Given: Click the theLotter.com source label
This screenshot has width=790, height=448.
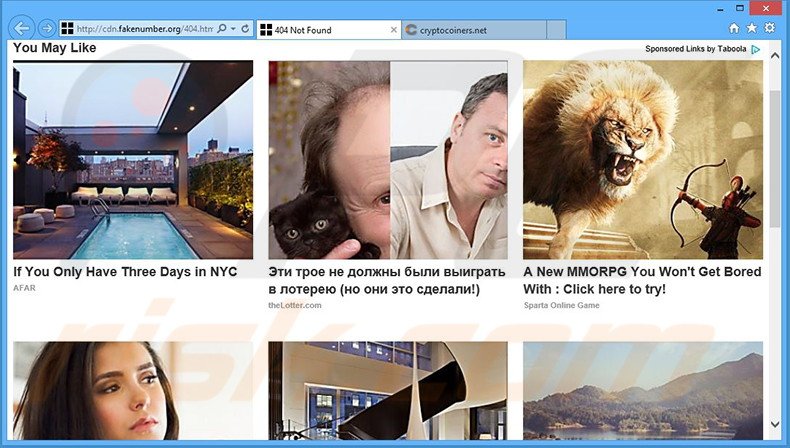Looking at the screenshot, I should (295, 305).
